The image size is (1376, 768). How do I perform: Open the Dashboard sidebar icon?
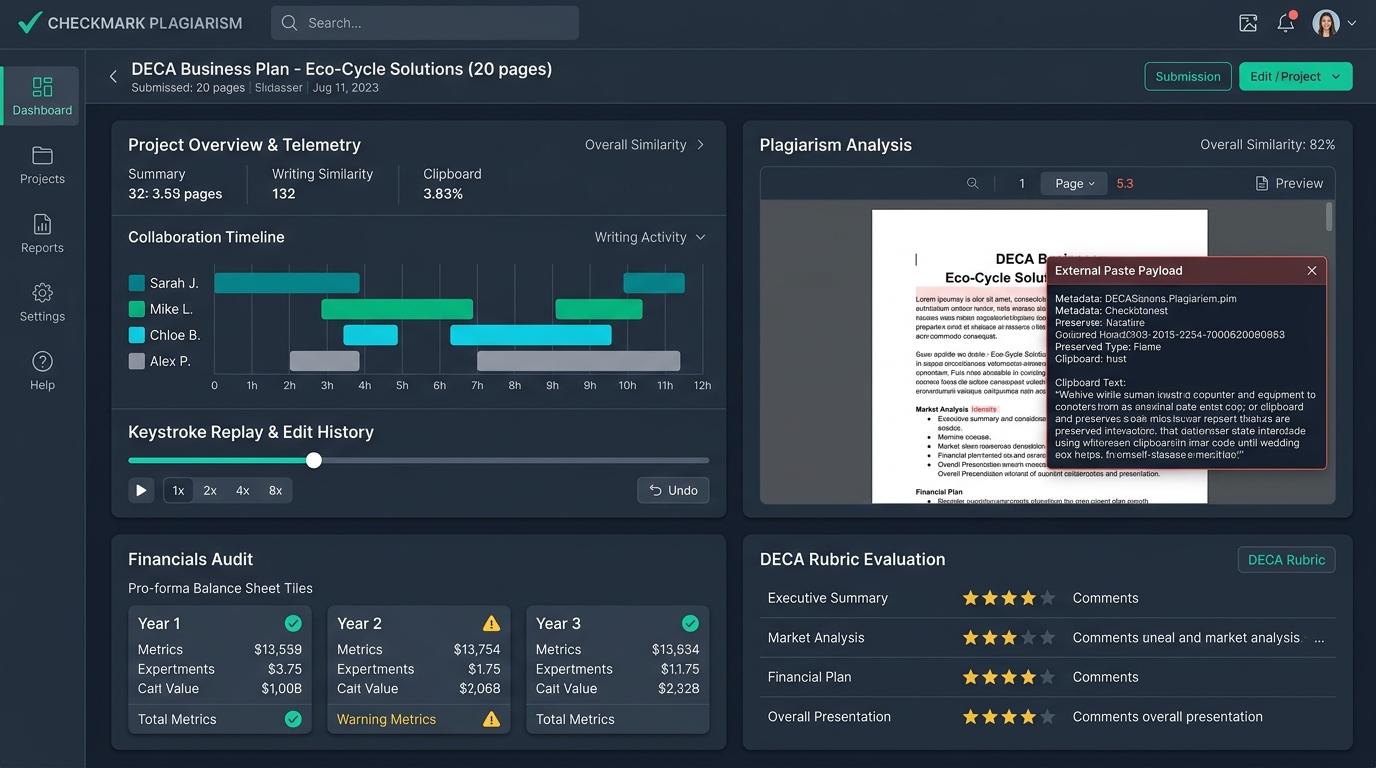click(x=42, y=87)
